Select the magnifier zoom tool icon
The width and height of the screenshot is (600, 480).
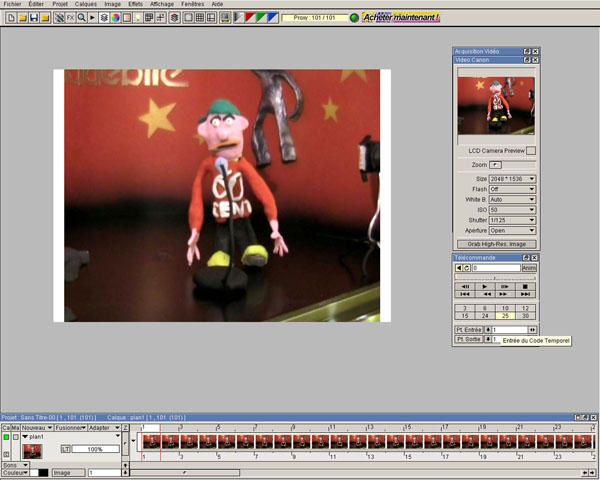pyautogui.click(x=81, y=18)
